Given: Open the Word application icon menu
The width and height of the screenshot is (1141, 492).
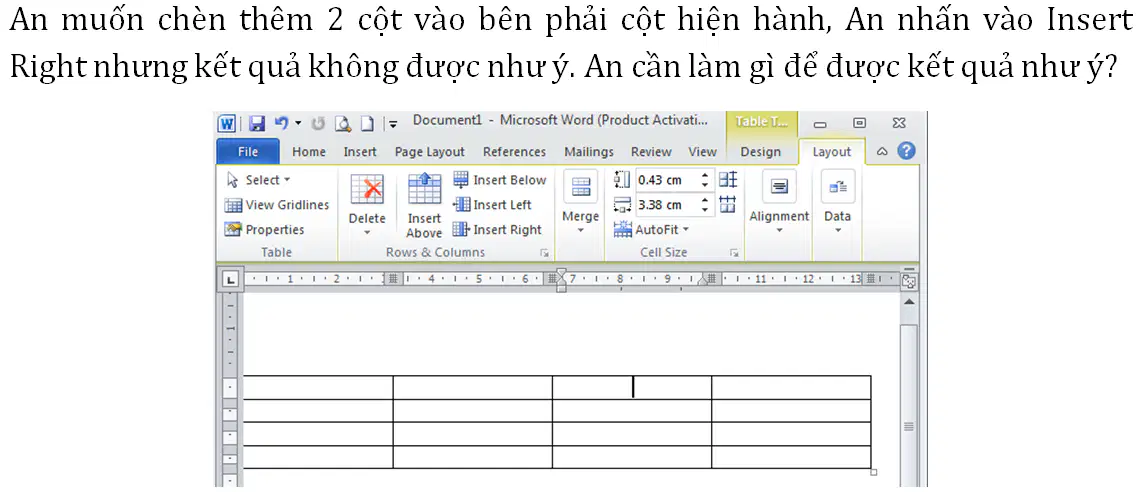Looking at the screenshot, I should [x=227, y=123].
